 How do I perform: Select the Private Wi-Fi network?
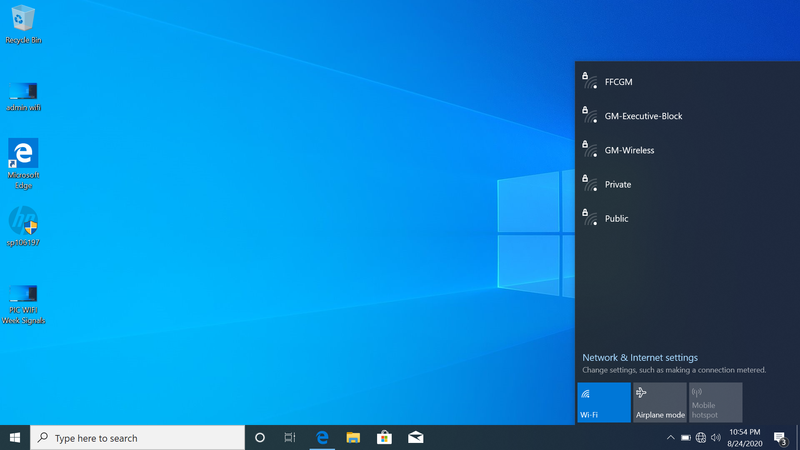click(x=618, y=184)
